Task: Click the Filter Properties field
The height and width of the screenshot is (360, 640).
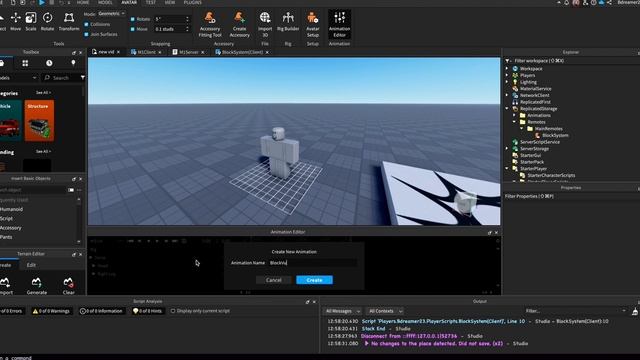Action: (x=571, y=196)
